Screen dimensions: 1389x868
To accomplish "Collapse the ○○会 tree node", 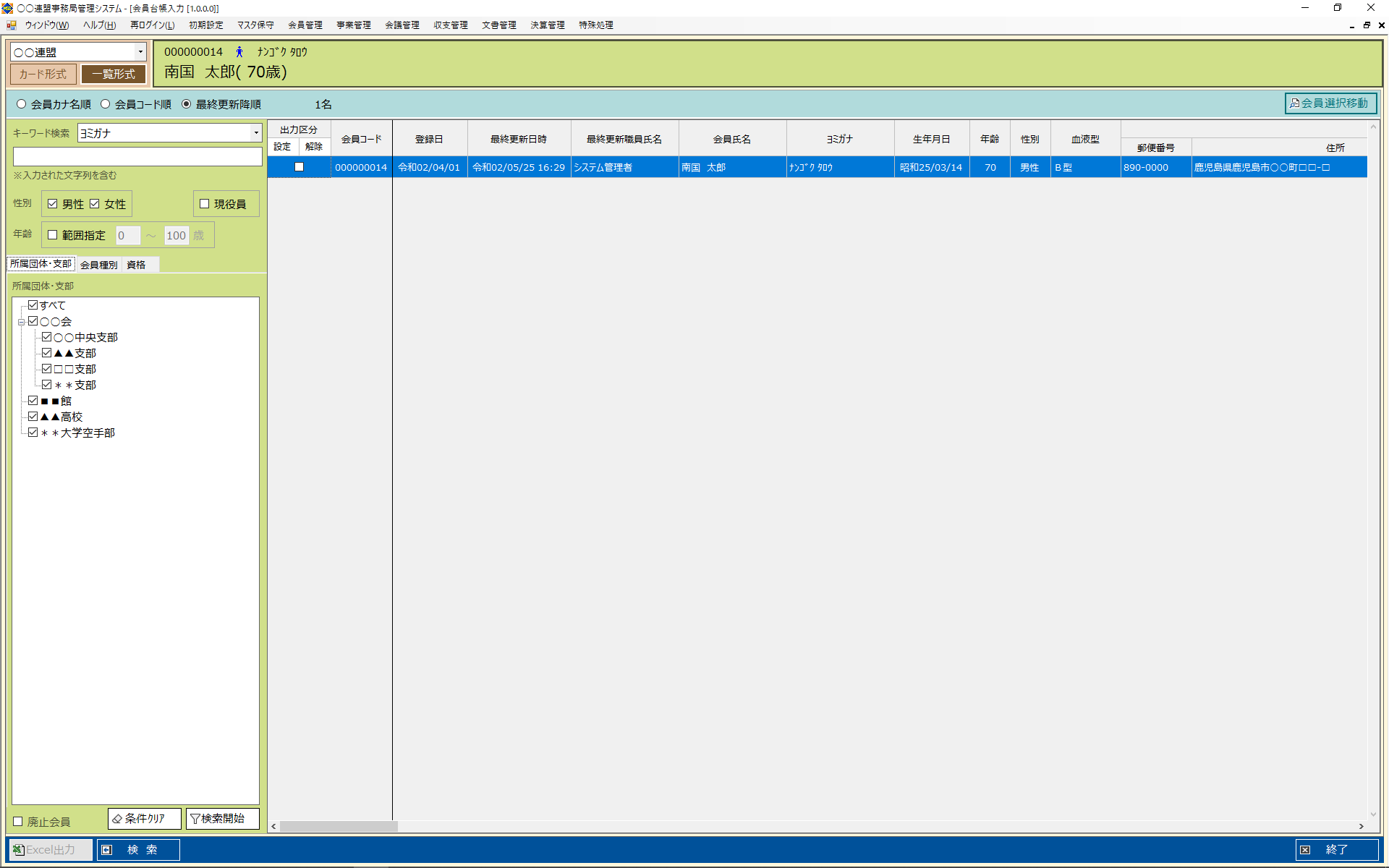I will click(21, 322).
